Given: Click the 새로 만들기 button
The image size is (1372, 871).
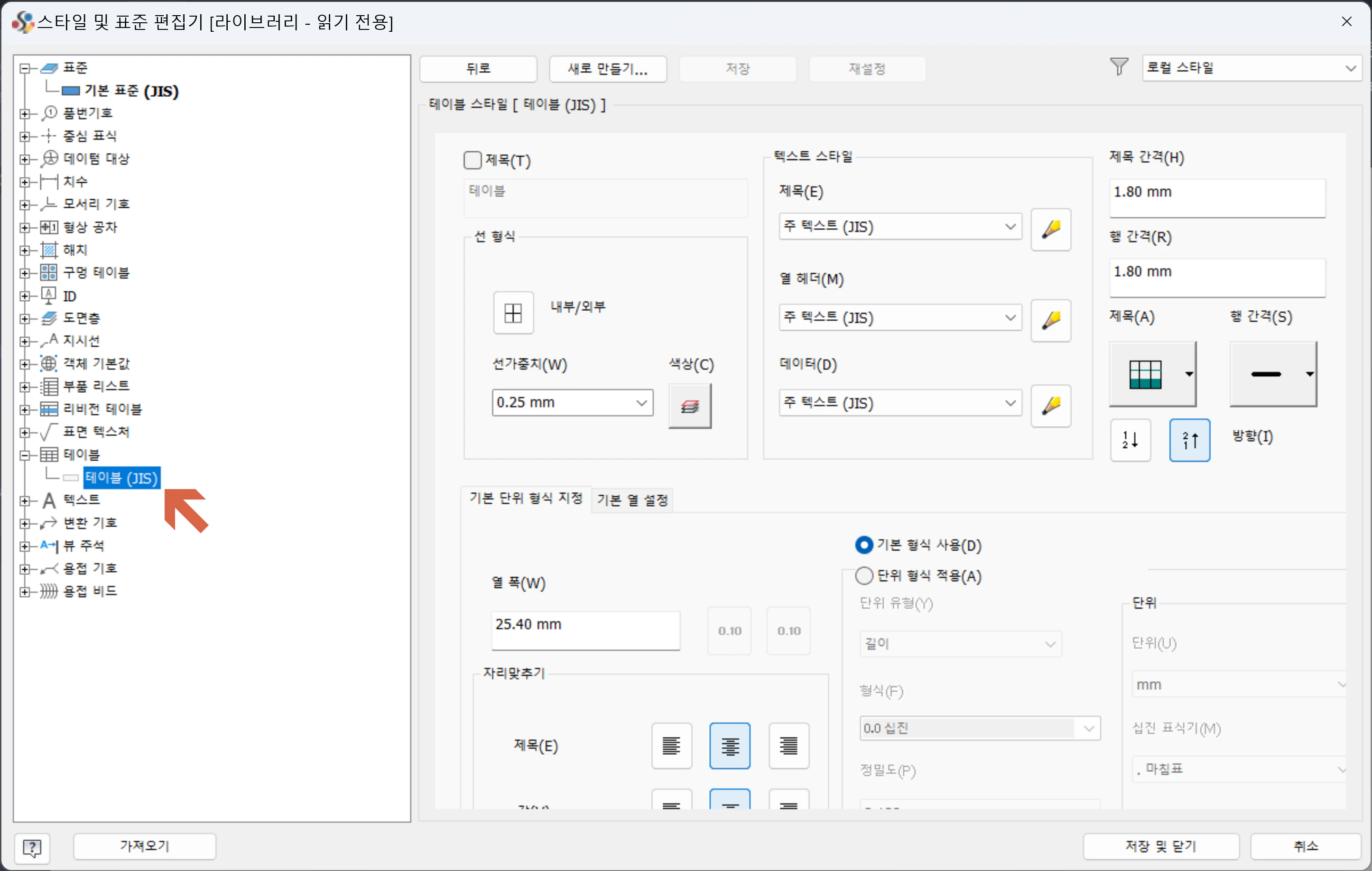Looking at the screenshot, I should tap(607, 68).
